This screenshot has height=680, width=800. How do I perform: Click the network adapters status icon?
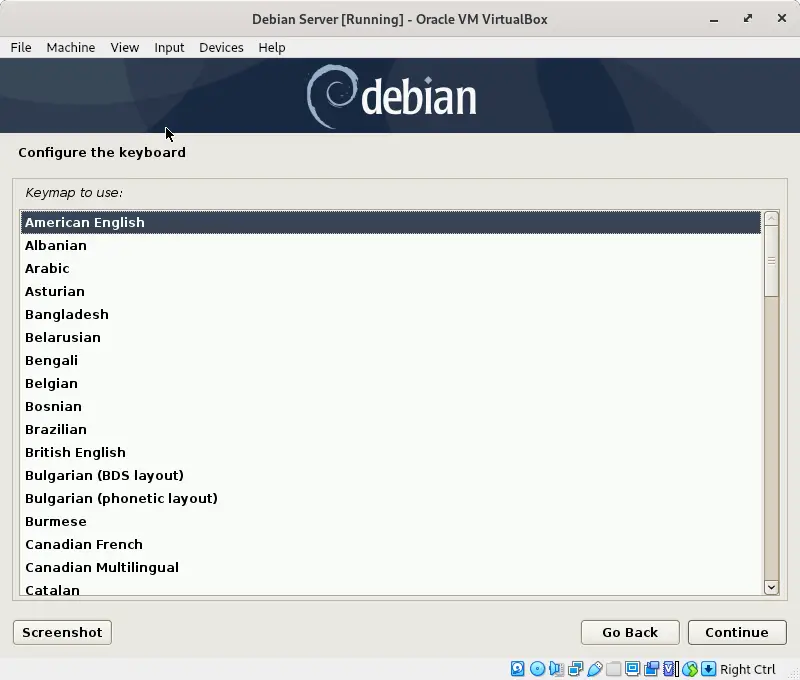coord(576,669)
